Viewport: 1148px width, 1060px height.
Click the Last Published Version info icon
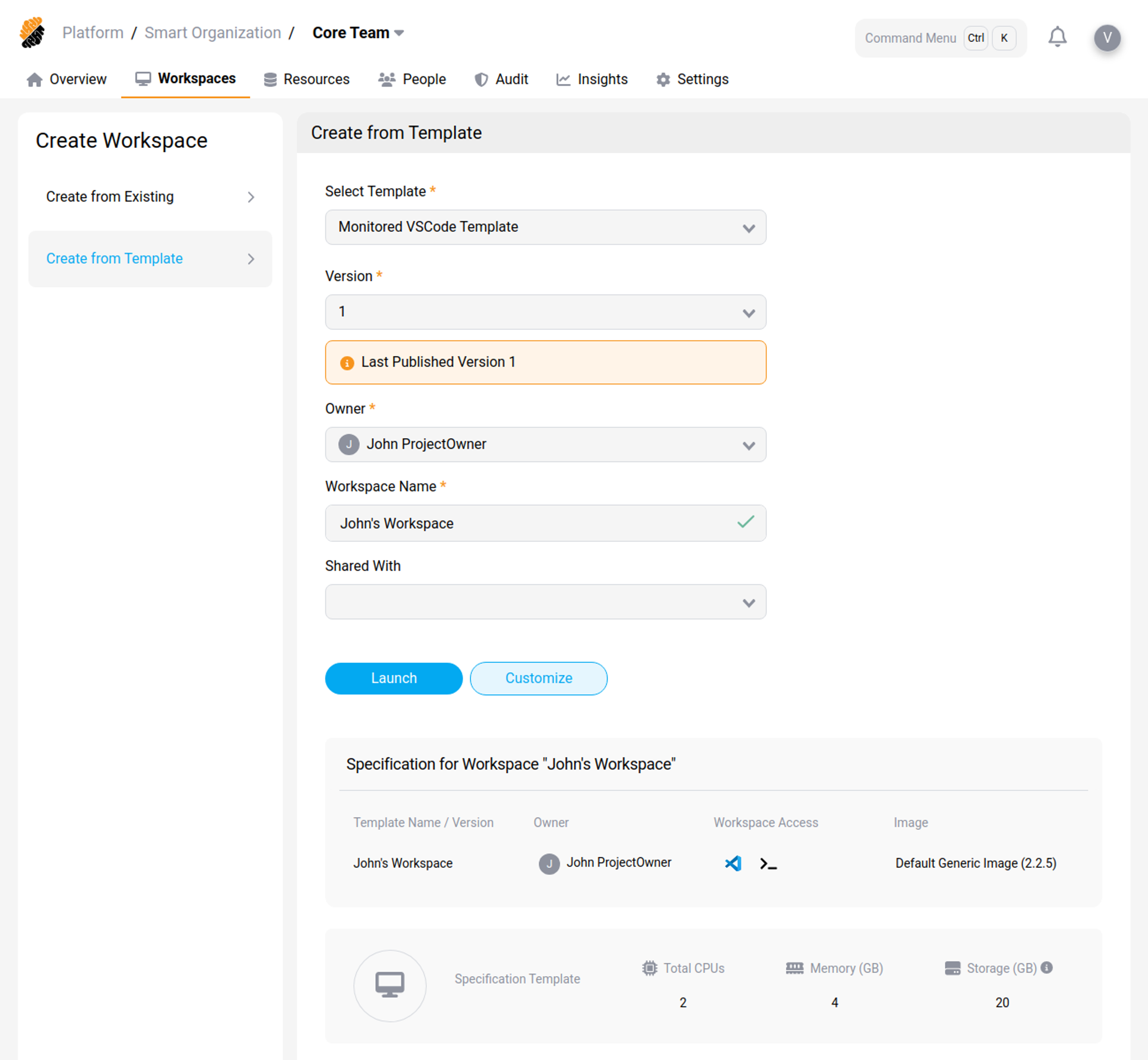click(x=347, y=362)
